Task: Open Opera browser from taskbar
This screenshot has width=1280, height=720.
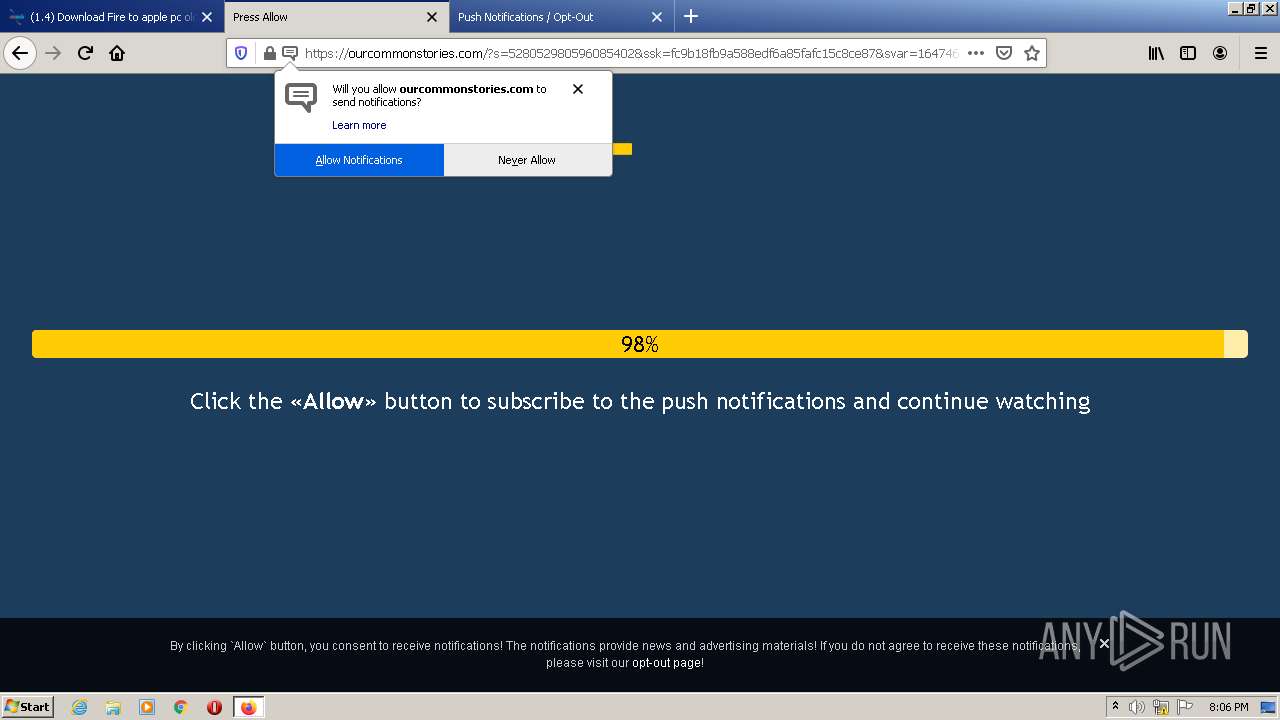Action: coord(214,707)
